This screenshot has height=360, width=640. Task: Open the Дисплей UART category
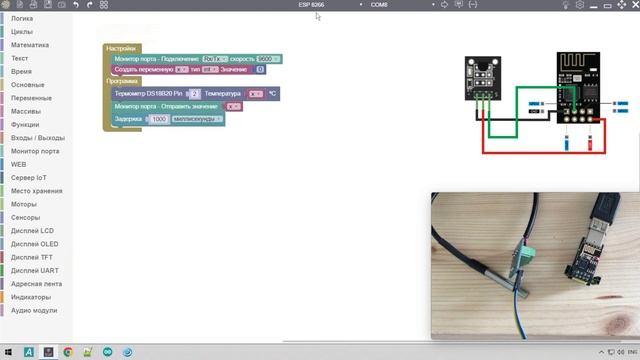click(x=35, y=271)
